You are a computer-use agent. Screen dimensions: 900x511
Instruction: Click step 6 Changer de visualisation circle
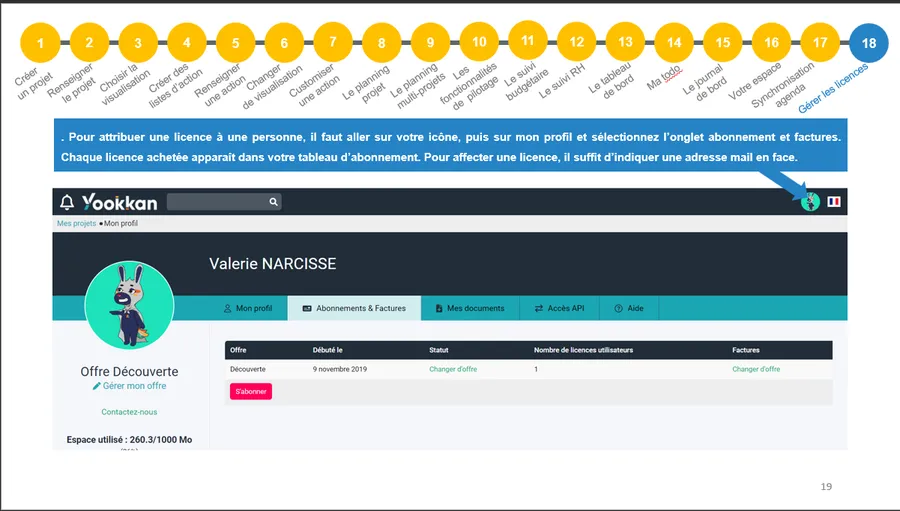click(x=284, y=43)
